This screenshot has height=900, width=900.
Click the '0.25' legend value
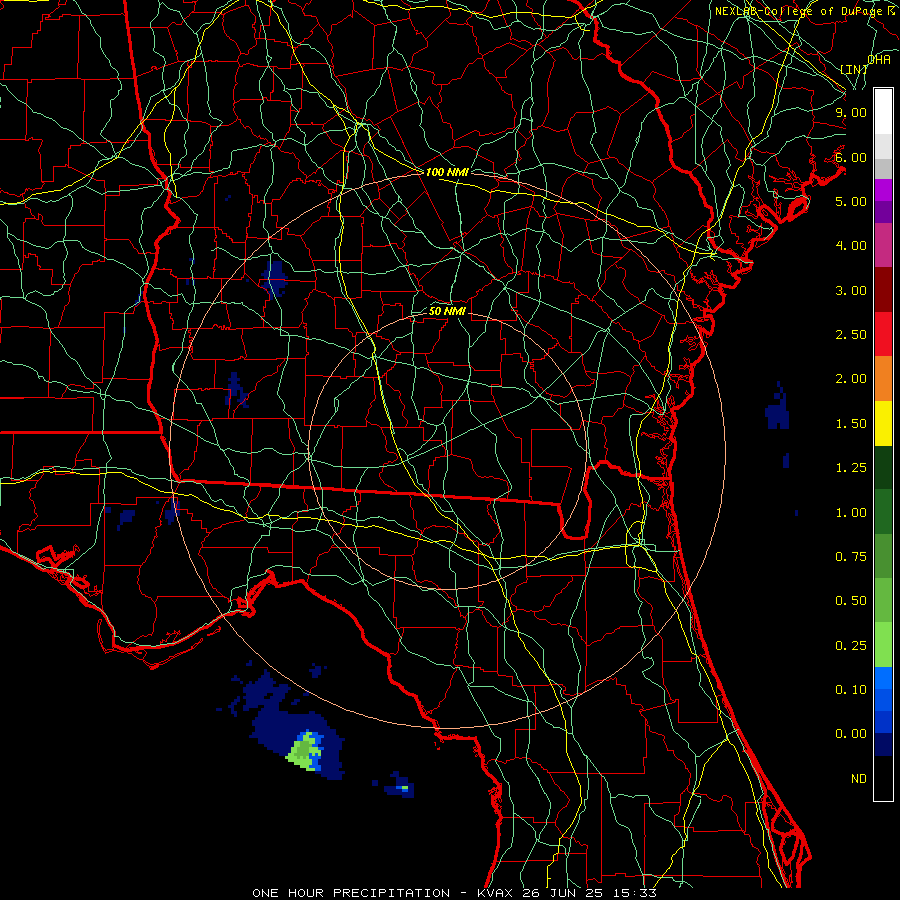tap(851, 646)
